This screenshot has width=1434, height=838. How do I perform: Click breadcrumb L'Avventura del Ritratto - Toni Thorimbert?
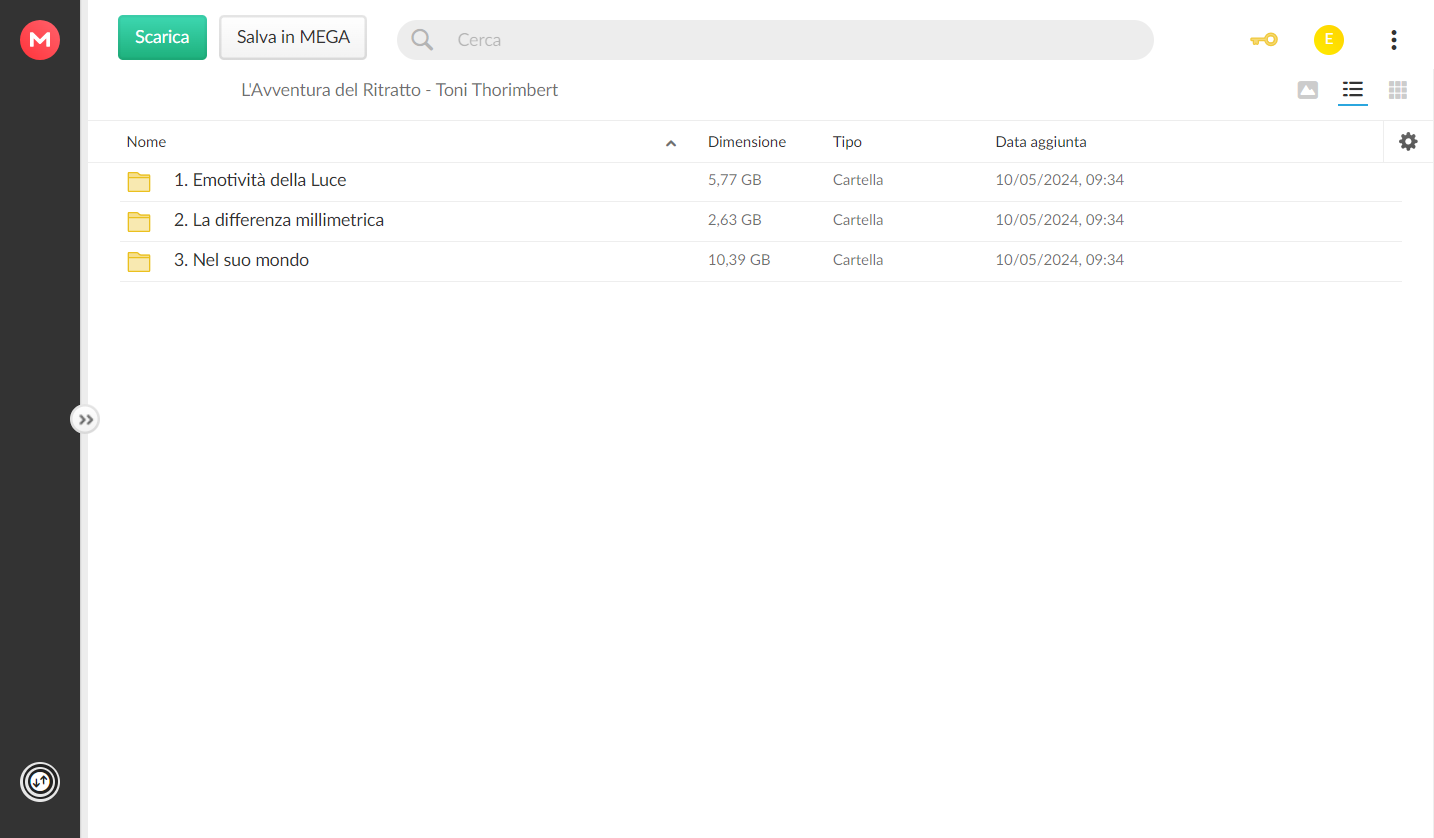(x=400, y=90)
